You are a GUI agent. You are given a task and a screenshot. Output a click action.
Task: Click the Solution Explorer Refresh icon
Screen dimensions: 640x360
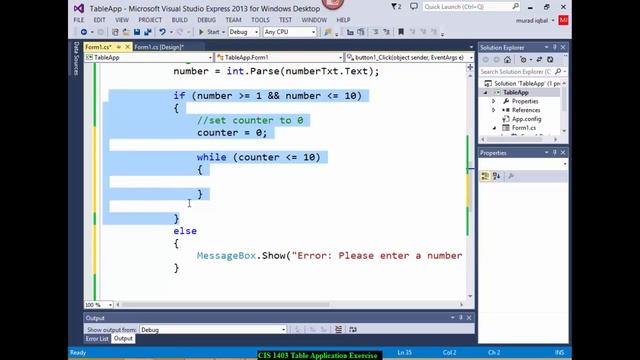(x=550, y=60)
